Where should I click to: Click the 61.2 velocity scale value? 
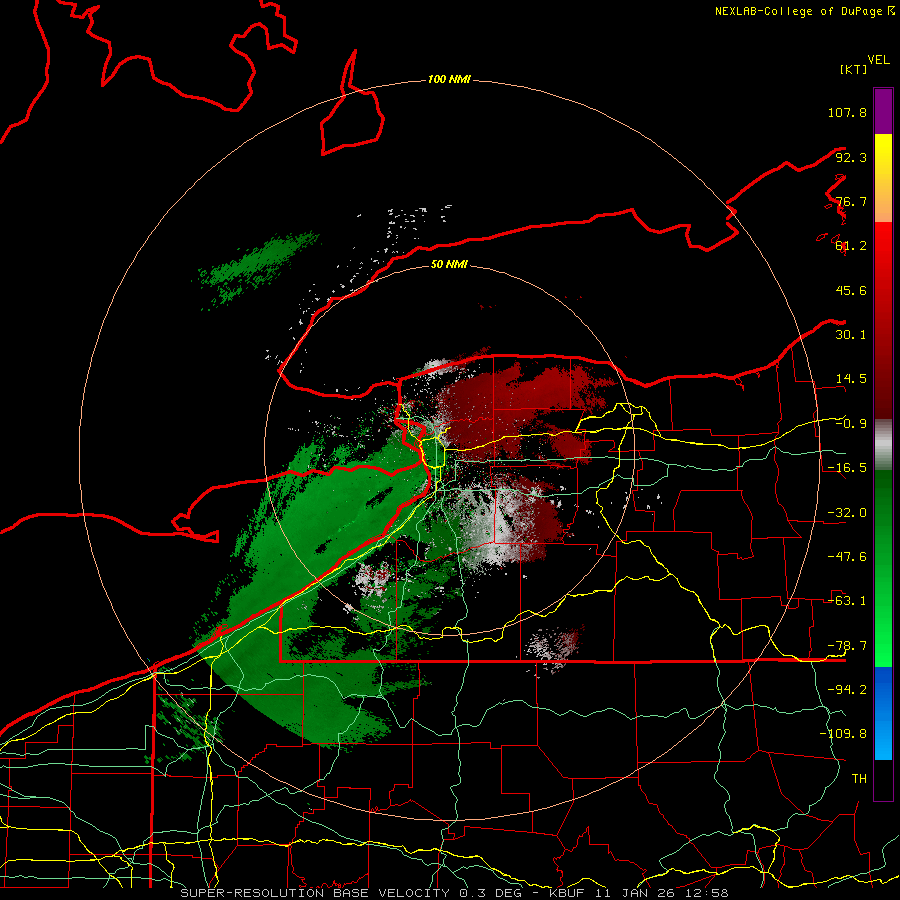pyautogui.click(x=851, y=246)
